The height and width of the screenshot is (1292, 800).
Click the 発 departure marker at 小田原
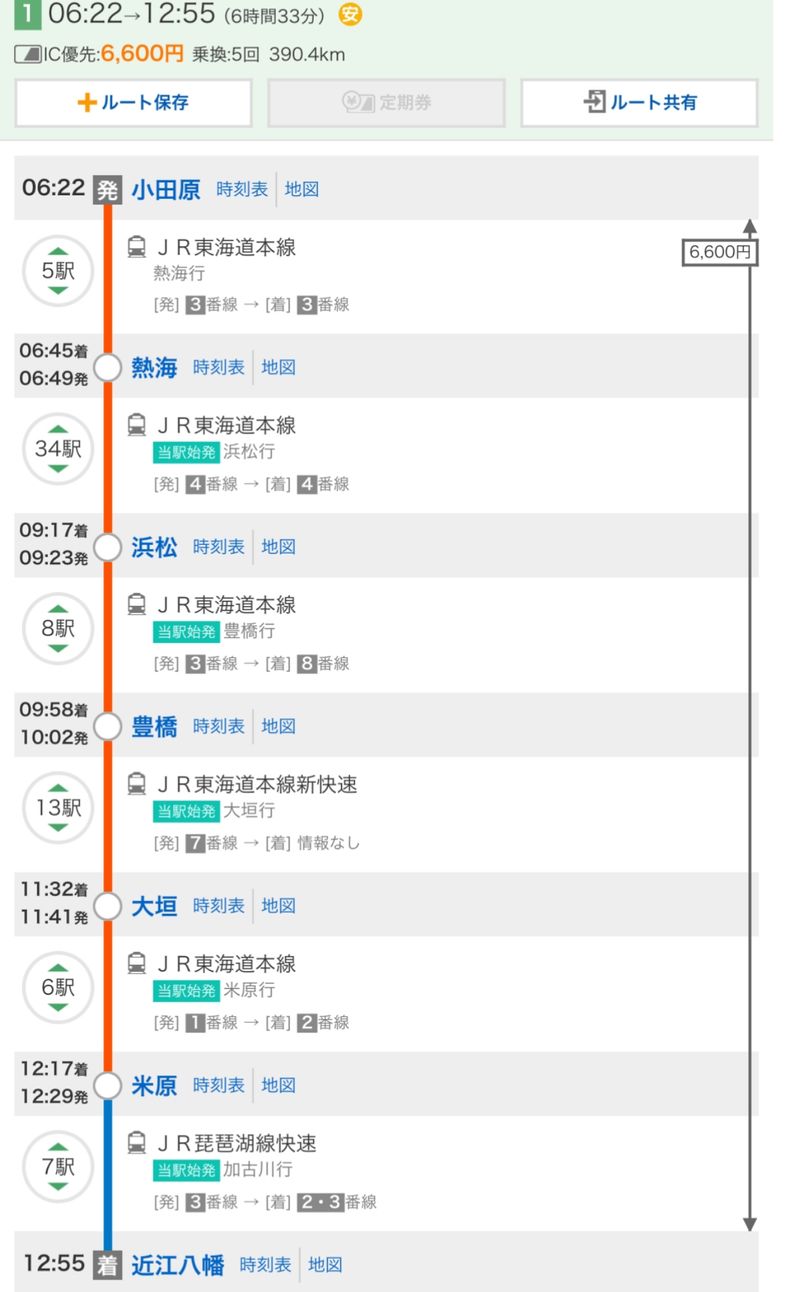coord(106,189)
